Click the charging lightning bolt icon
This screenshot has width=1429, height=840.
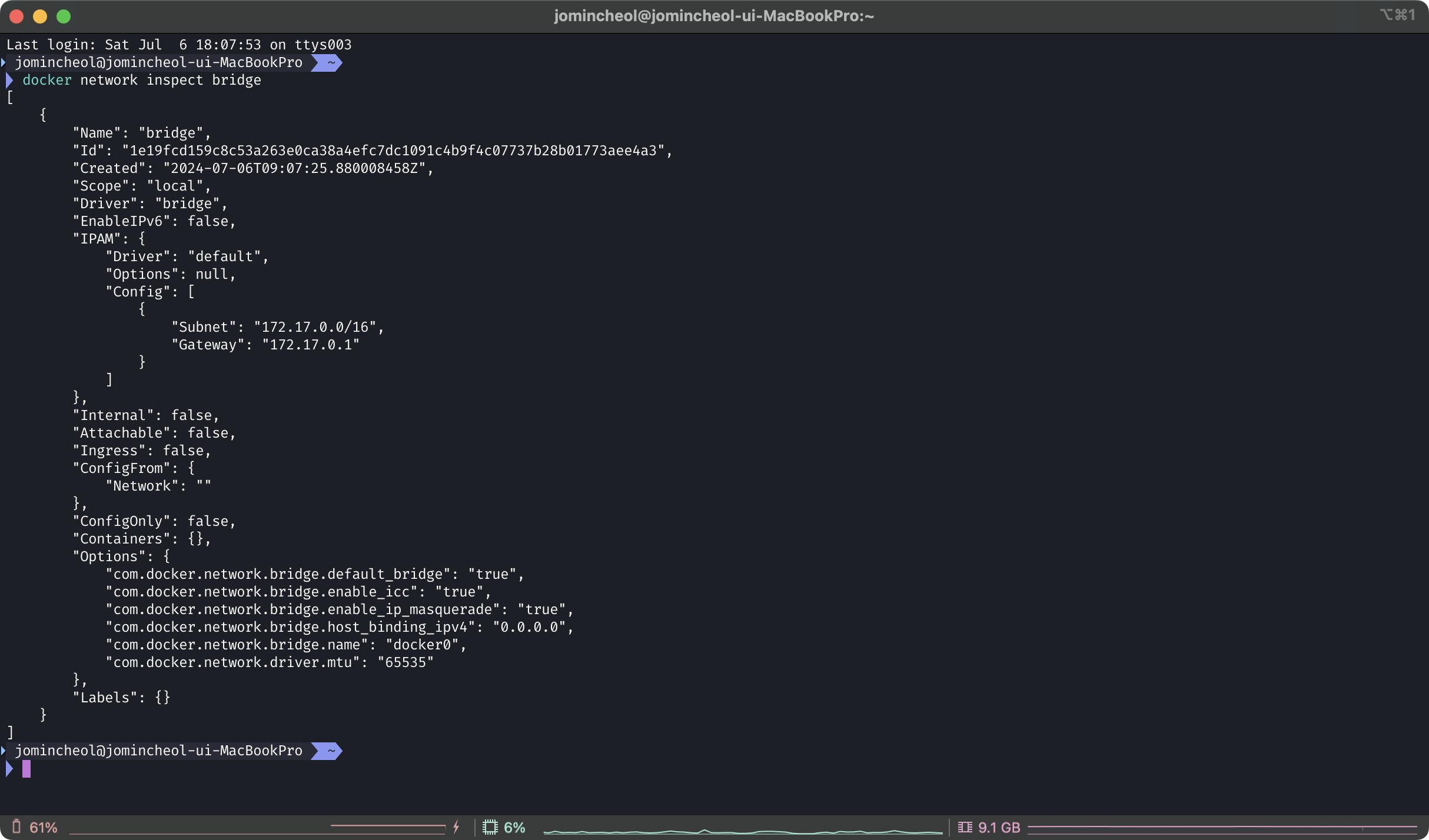tap(456, 827)
